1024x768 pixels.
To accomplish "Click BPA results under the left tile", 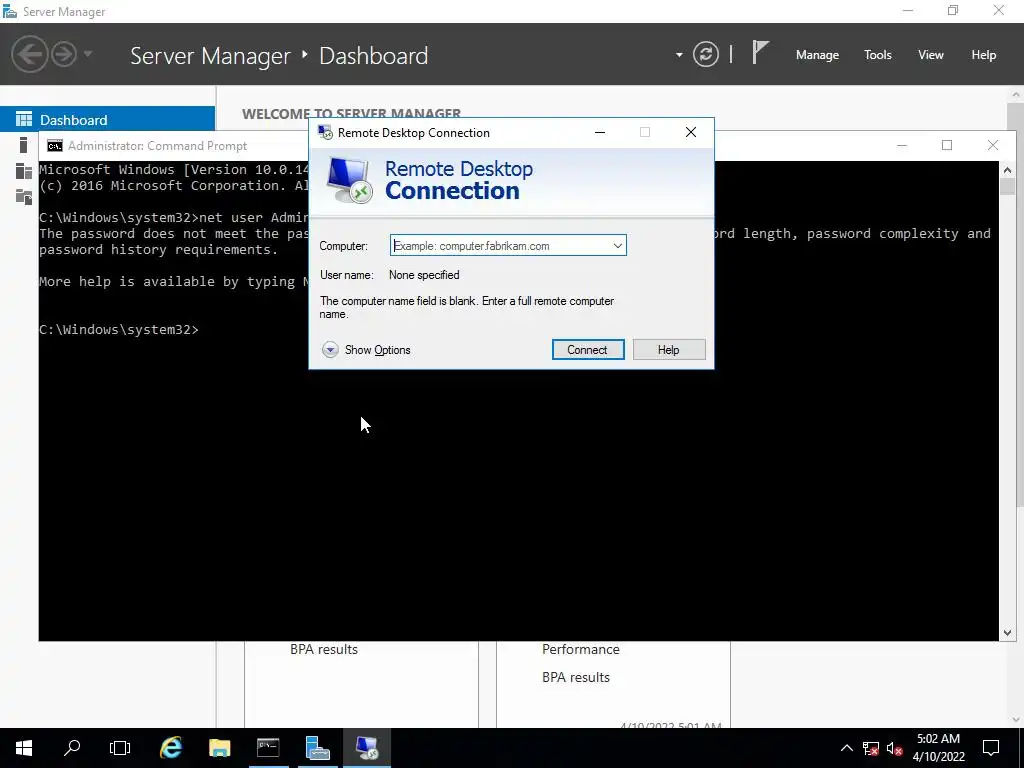I will [324, 649].
